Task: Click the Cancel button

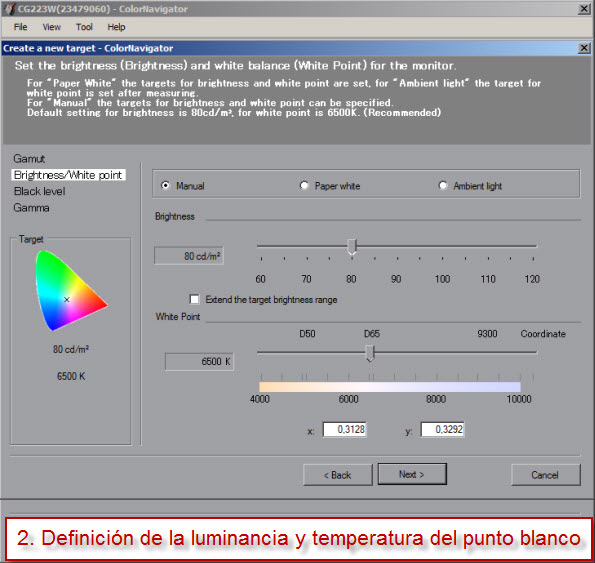Action: [546, 475]
